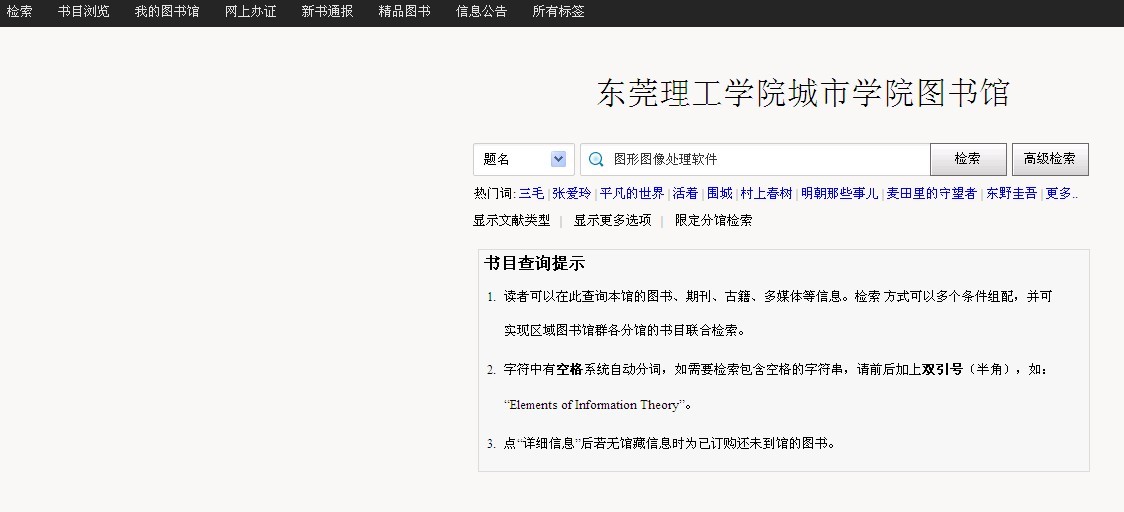This screenshot has height=512, width=1124.
Task: Show more hot keywords via 更多..
Action: [1061, 194]
